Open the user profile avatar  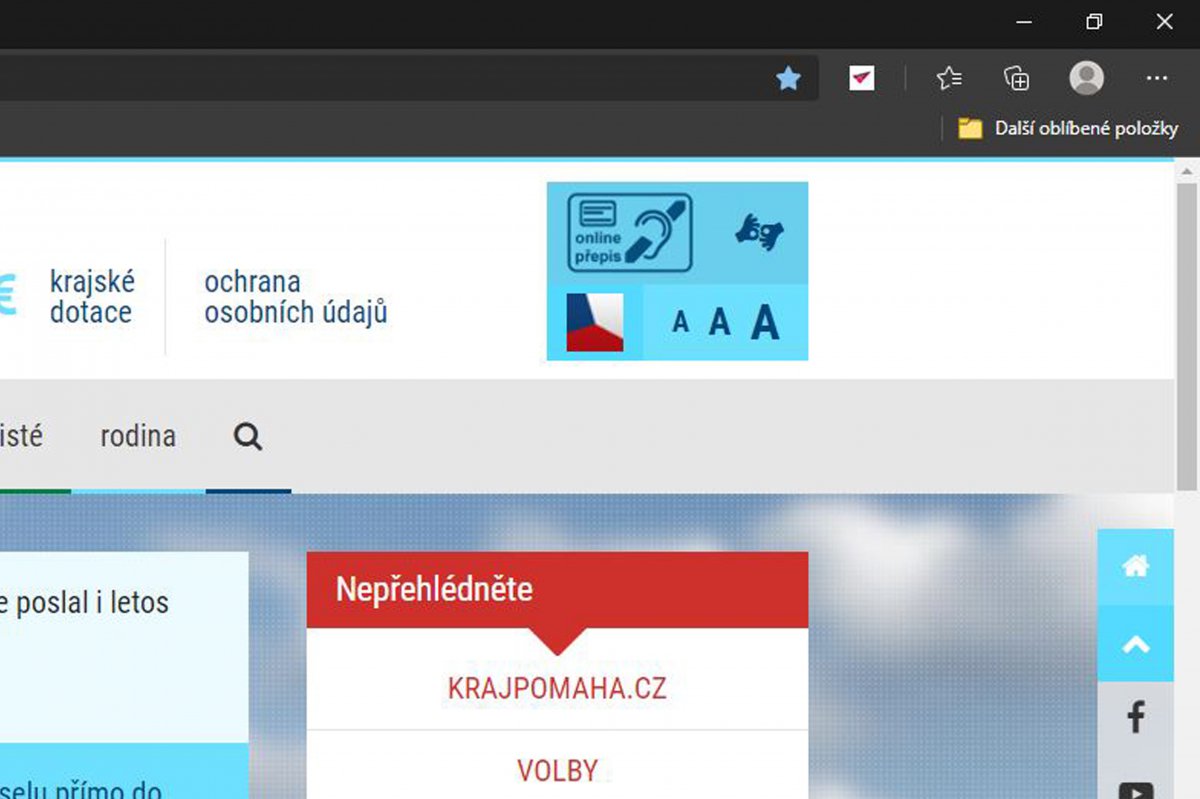pos(1087,78)
